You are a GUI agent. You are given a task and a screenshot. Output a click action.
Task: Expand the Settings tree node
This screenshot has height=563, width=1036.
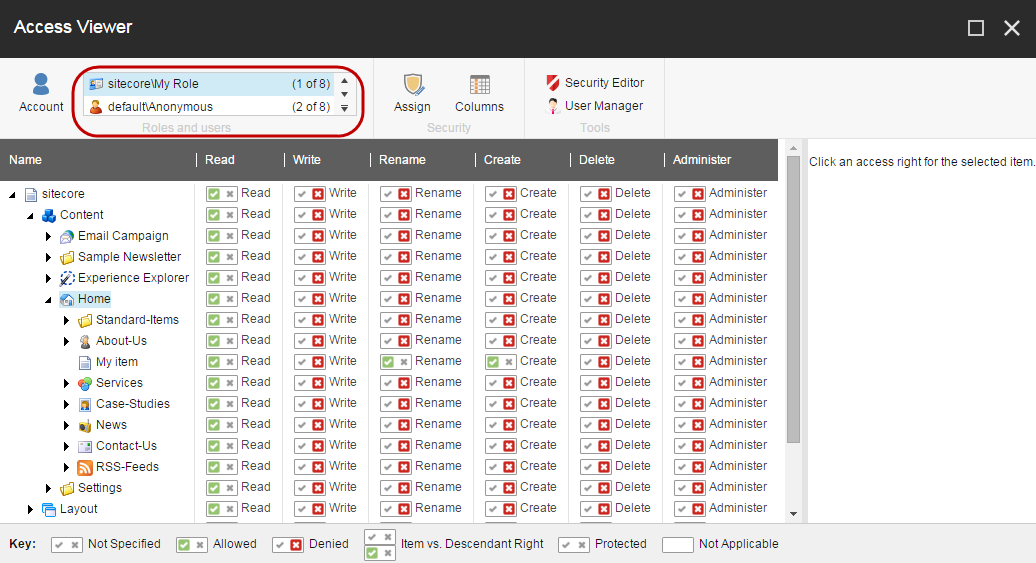click(x=48, y=488)
